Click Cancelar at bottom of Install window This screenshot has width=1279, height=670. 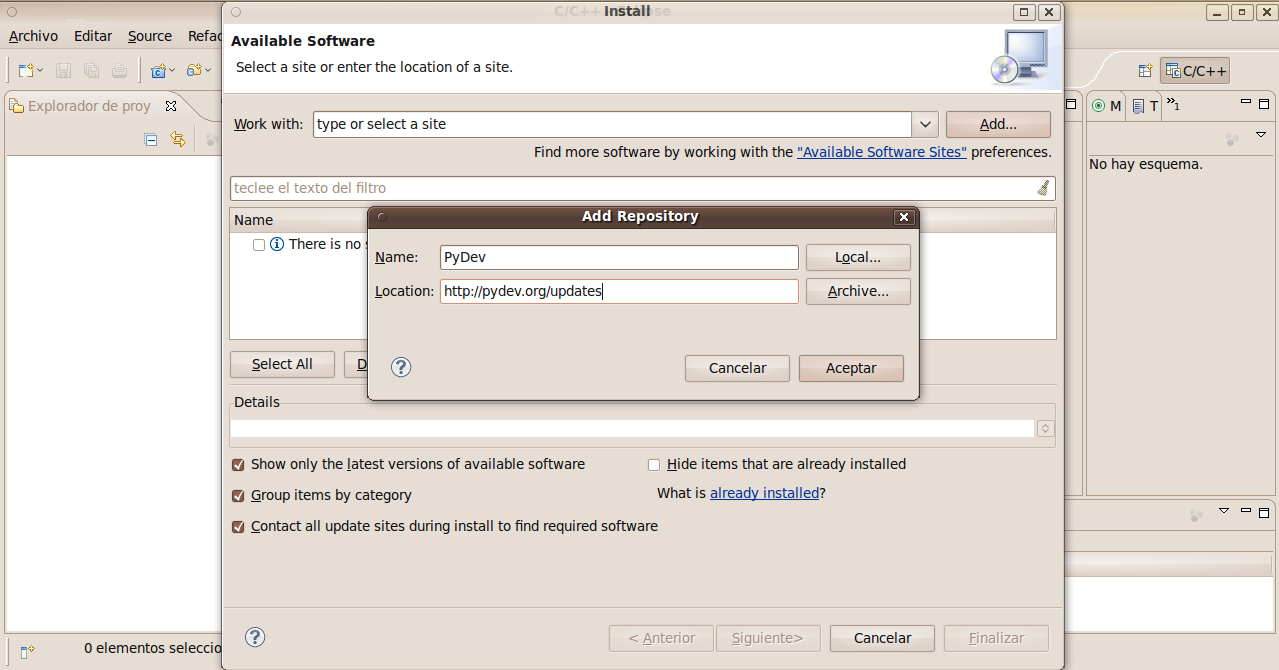tap(883, 638)
